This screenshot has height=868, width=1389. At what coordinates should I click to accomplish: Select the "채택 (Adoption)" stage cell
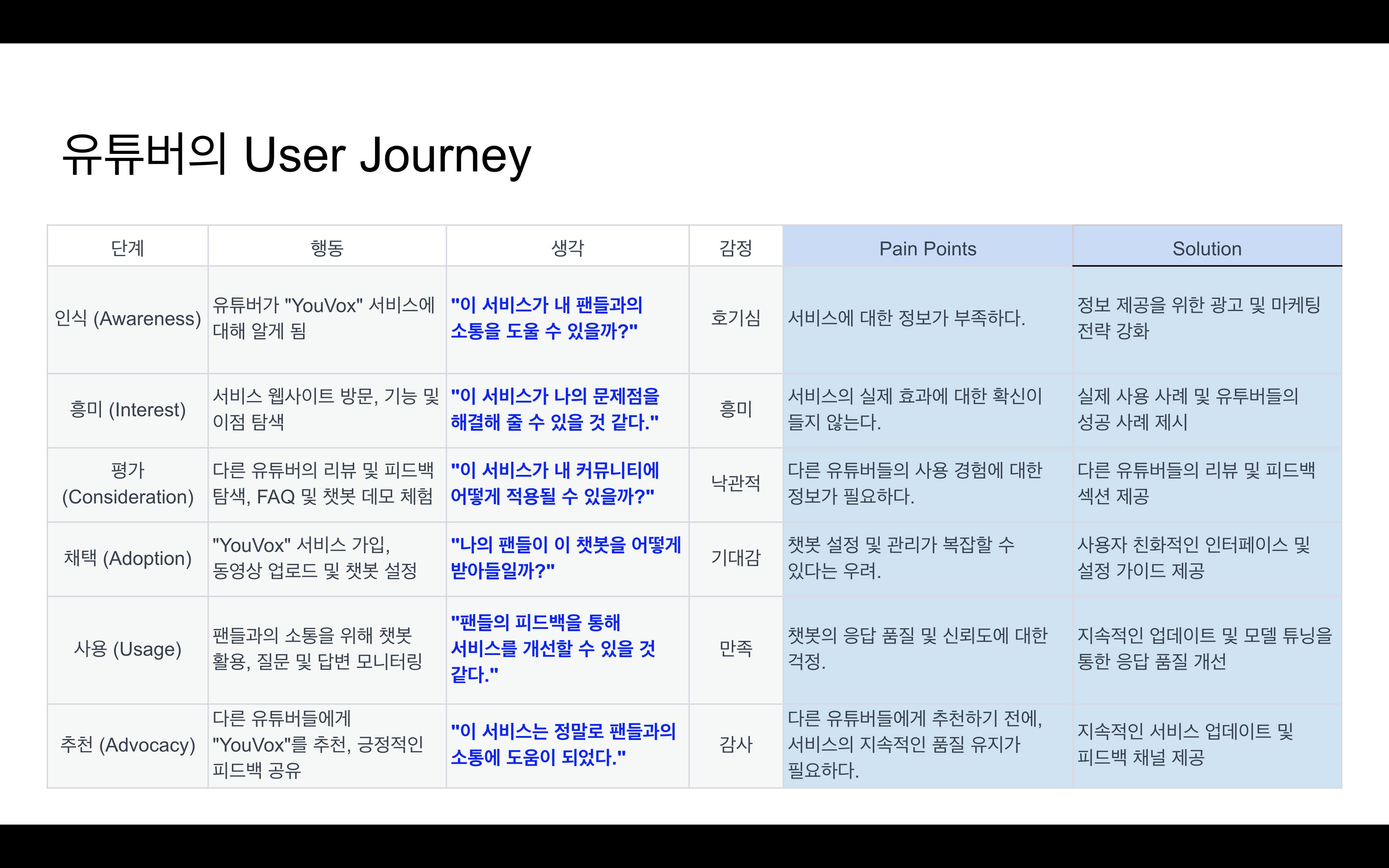[127, 558]
